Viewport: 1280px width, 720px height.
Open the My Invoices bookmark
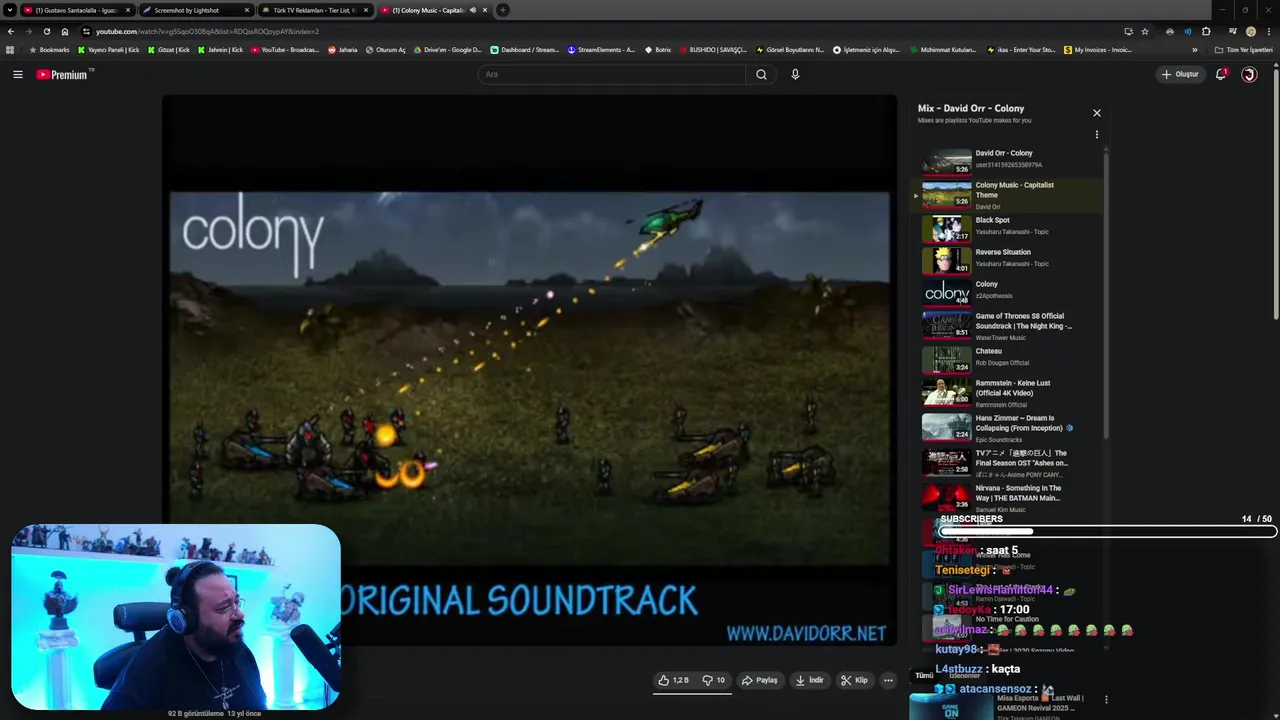(1098, 49)
